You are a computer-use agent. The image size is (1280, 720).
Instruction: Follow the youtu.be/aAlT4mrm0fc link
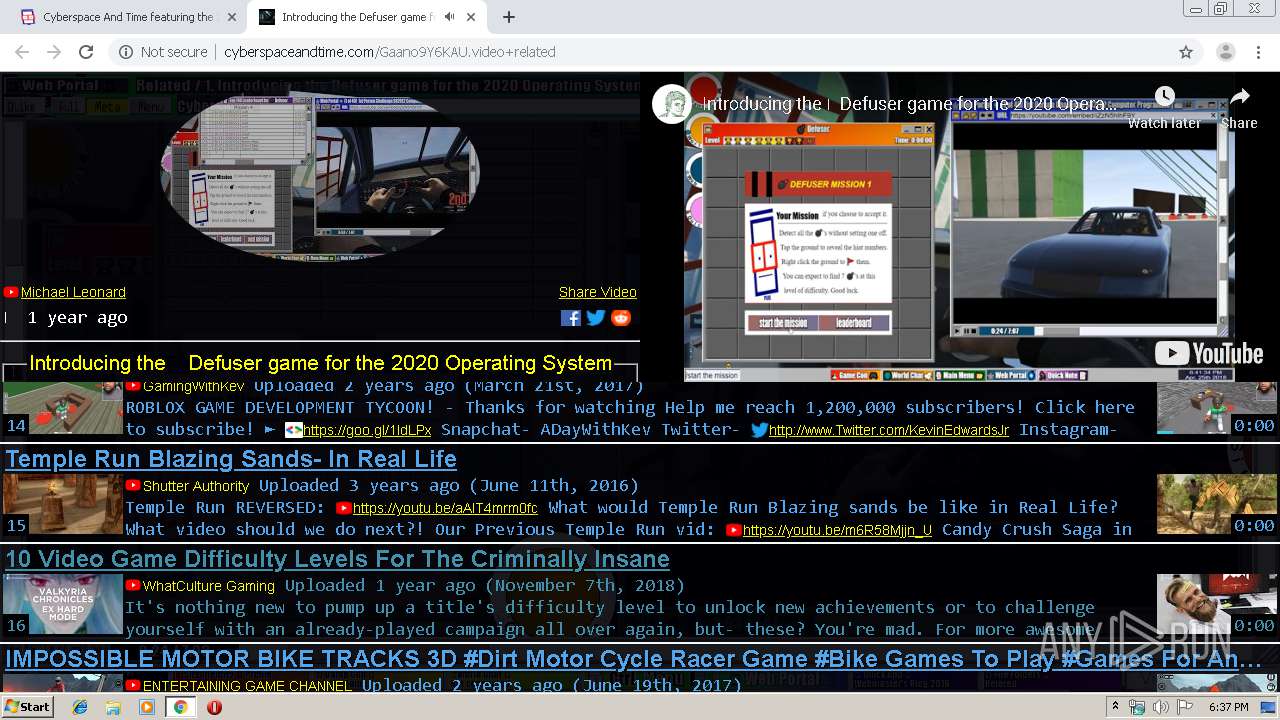(x=445, y=508)
